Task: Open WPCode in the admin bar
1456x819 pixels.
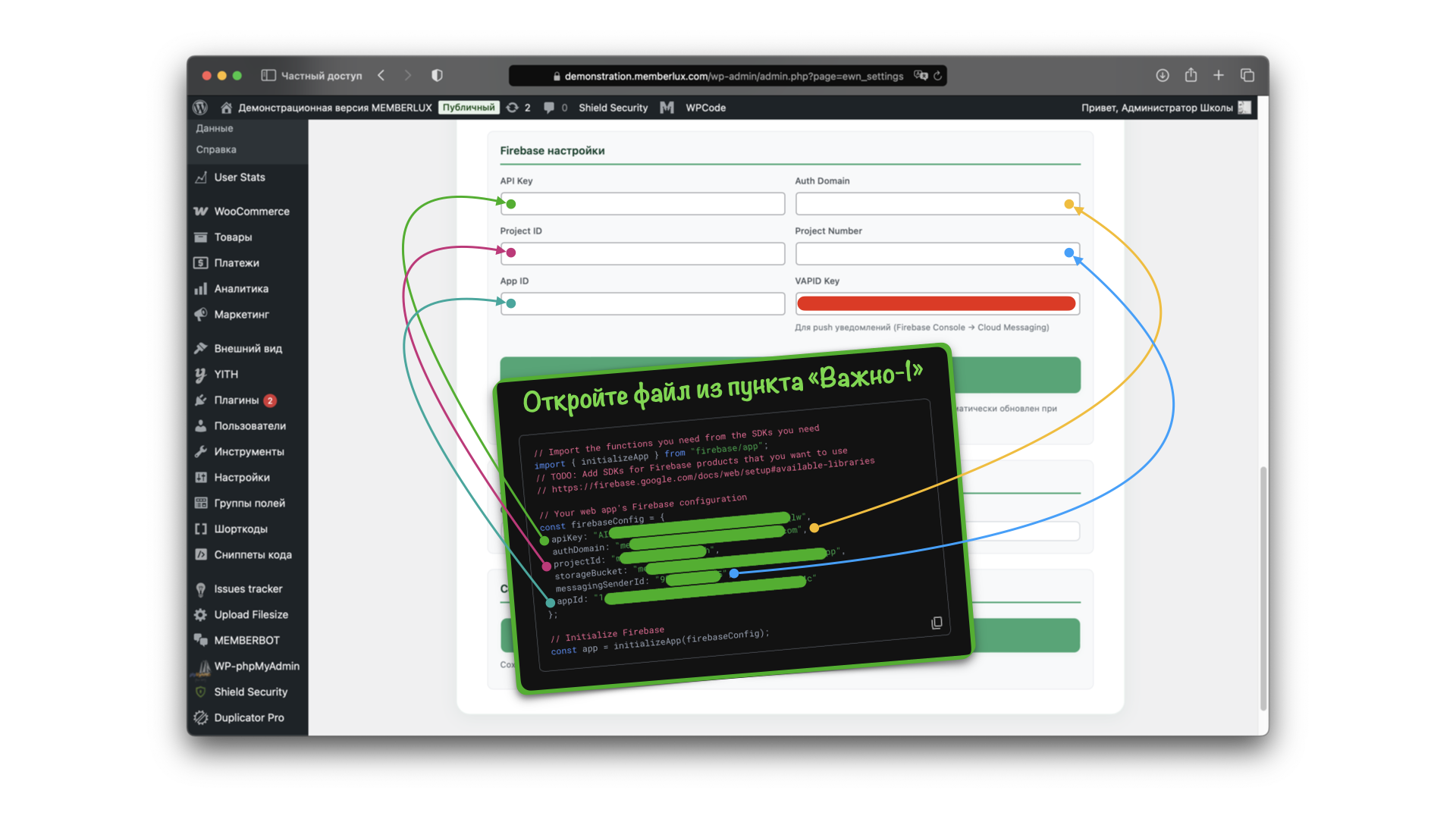Action: [x=705, y=108]
